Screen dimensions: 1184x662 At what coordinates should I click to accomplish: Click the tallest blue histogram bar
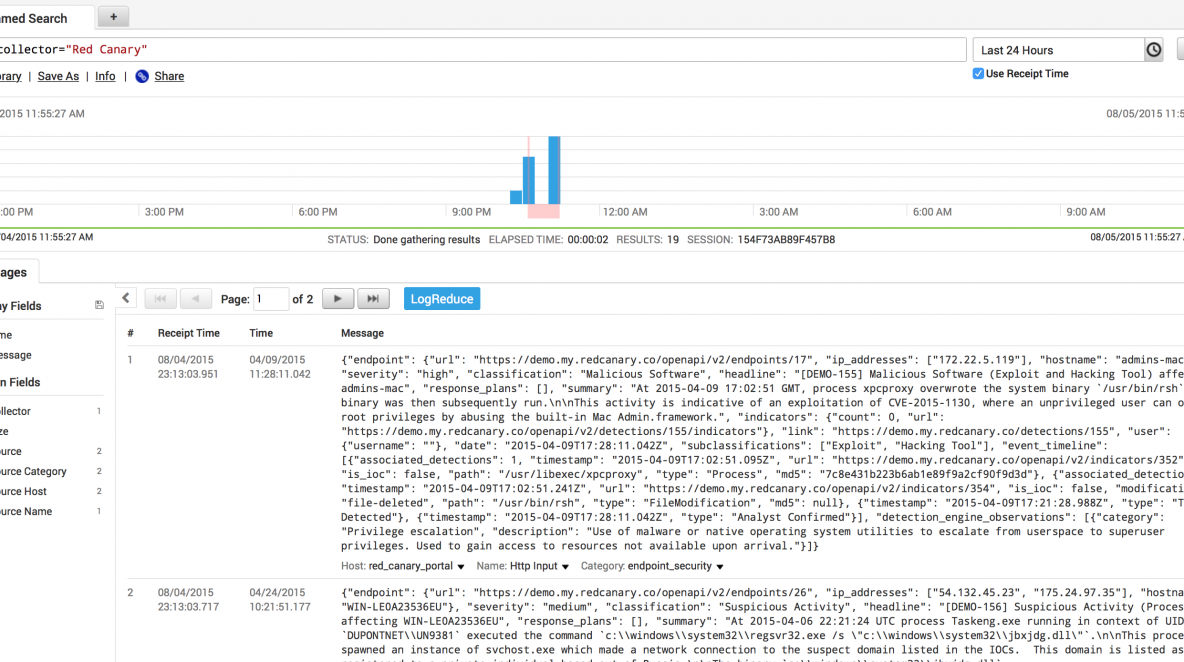554,170
